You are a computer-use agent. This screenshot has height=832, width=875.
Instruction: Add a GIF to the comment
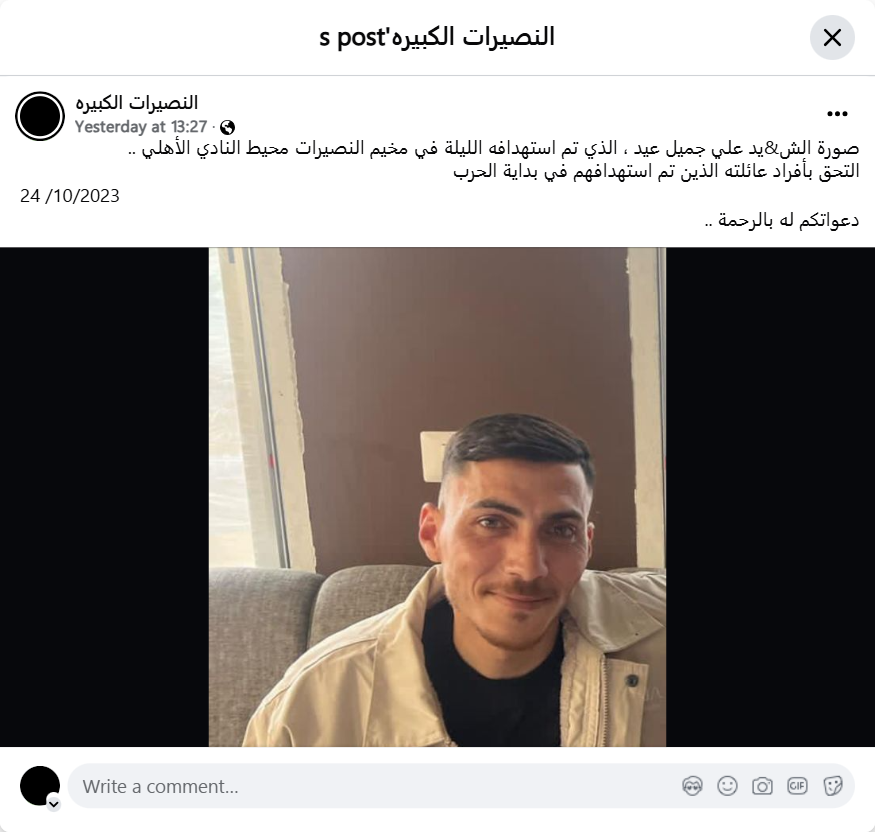(797, 786)
